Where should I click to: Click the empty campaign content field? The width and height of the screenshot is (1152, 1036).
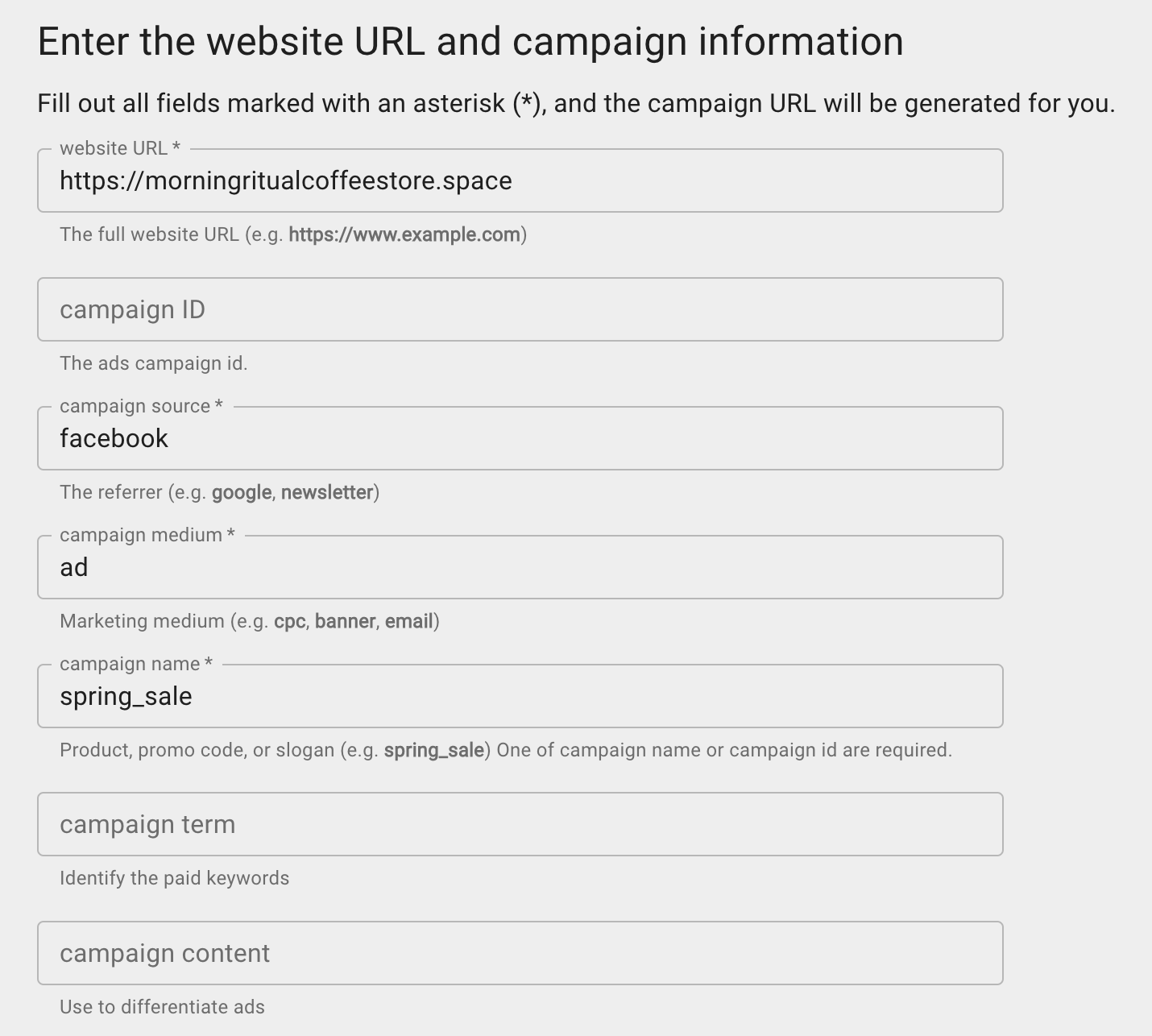(x=520, y=953)
